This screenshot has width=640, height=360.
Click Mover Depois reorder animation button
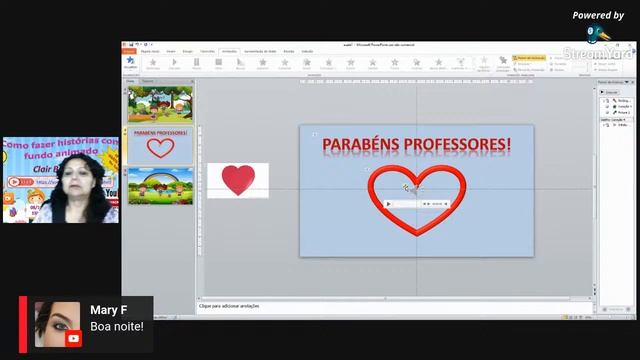(x=606, y=70)
